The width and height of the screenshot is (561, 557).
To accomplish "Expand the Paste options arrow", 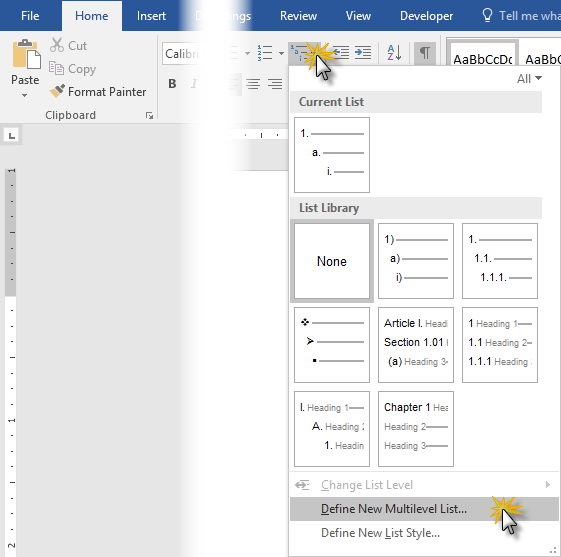I will point(24,96).
